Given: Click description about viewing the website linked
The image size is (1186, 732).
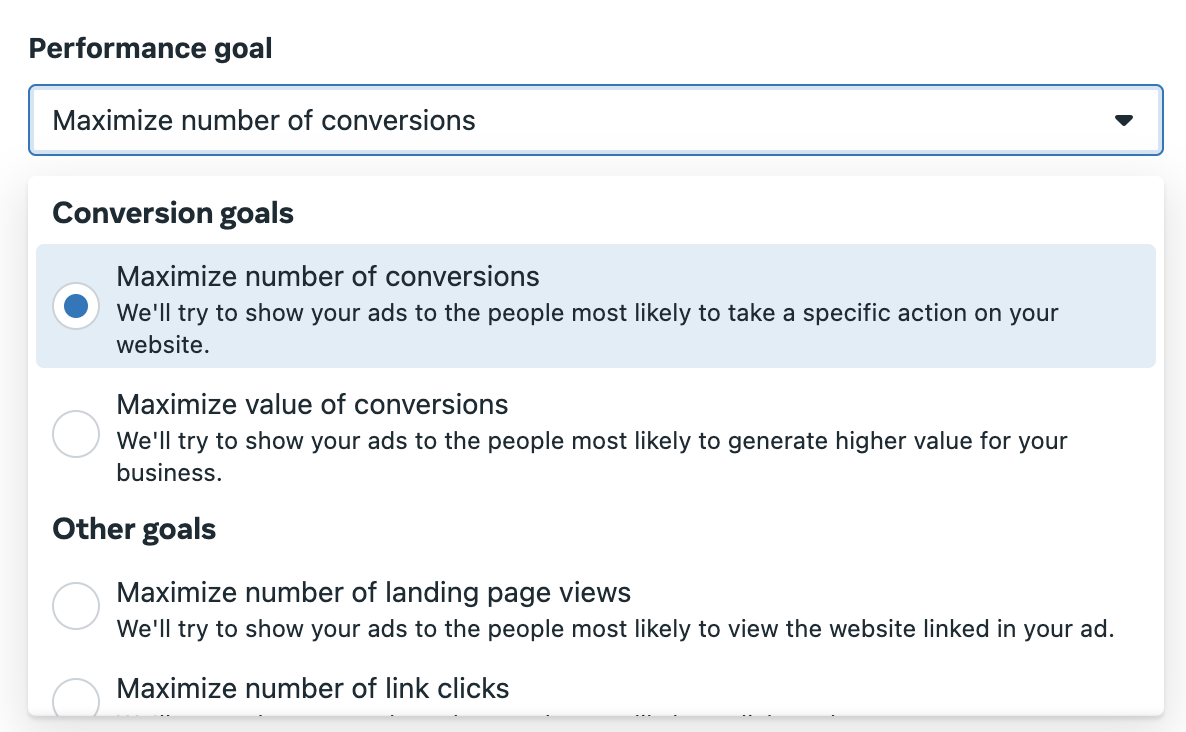Looking at the screenshot, I should pyautogui.click(x=615, y=628).
